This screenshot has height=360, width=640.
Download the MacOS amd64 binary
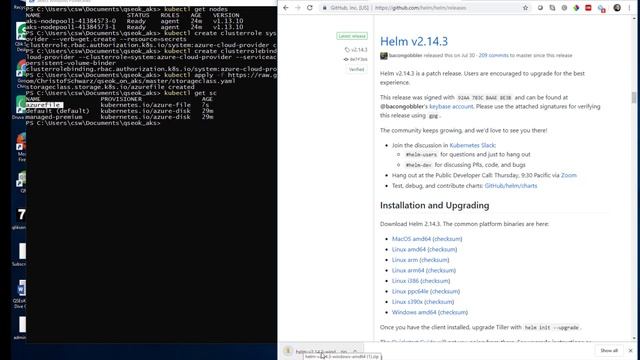click(411, 239)
